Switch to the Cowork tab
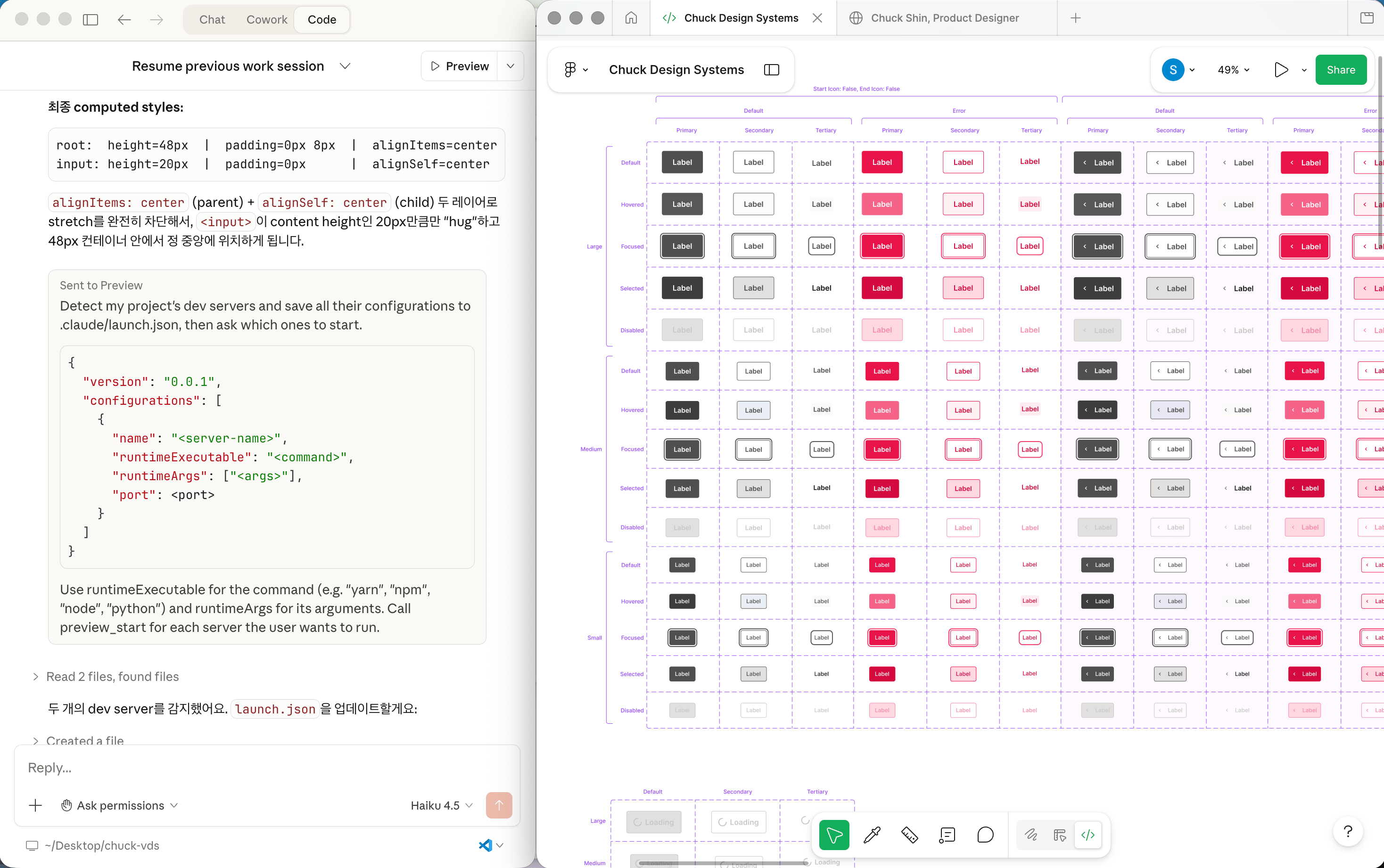 [266, 19]
